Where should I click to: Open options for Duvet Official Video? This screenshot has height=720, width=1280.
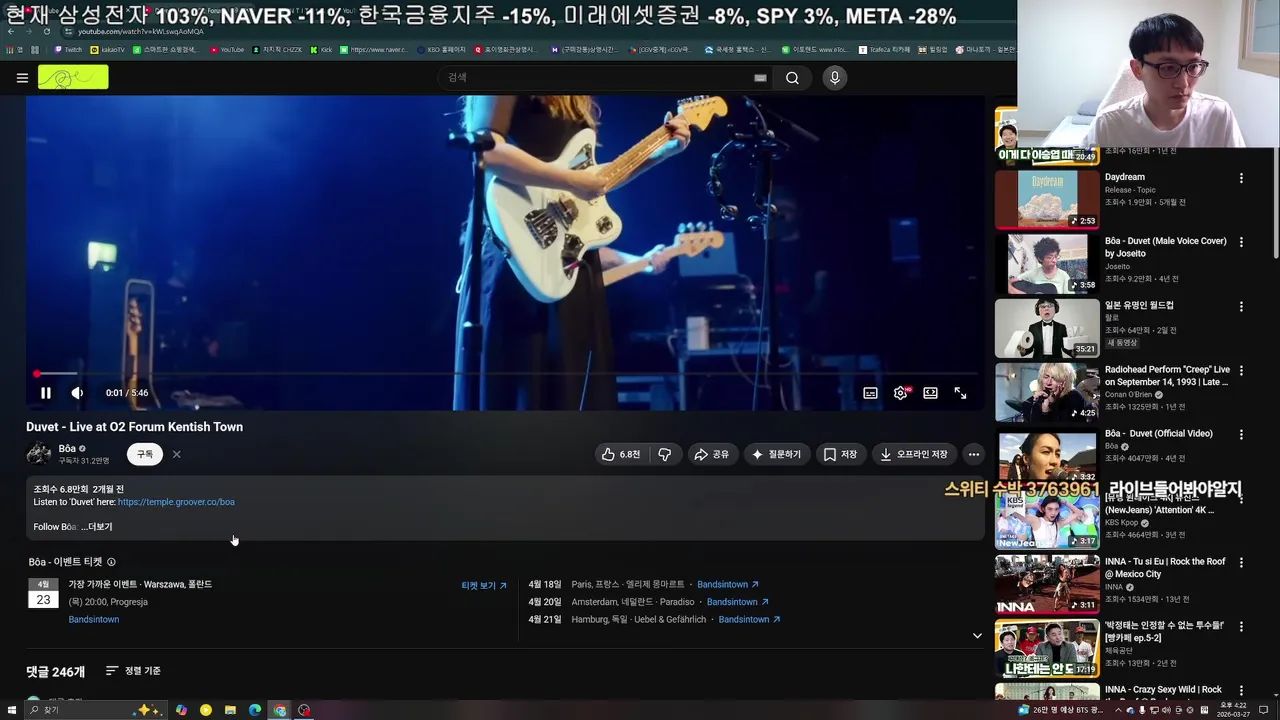[1241, 434]
